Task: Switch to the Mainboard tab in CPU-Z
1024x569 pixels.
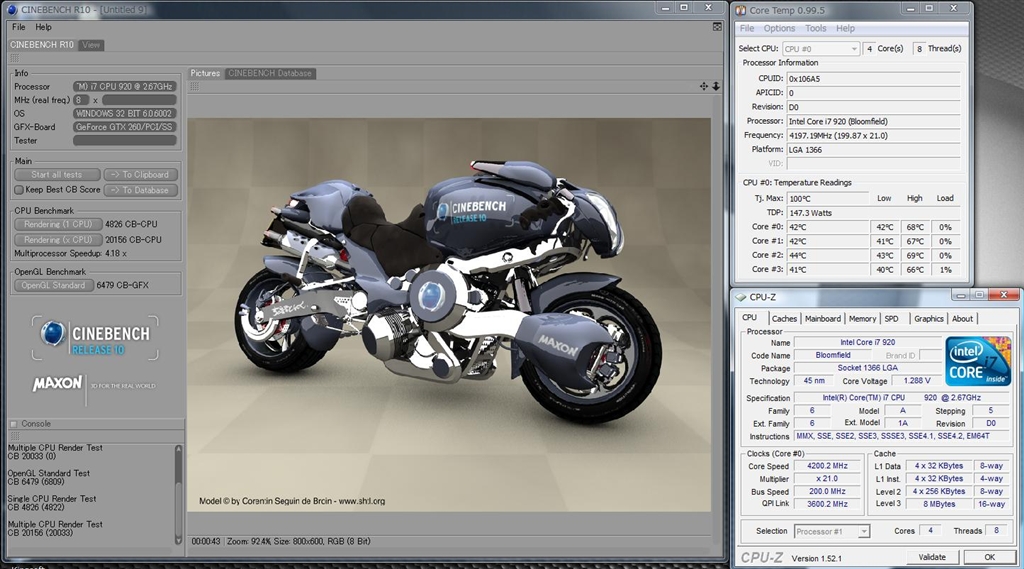Action: coord(822,318)
